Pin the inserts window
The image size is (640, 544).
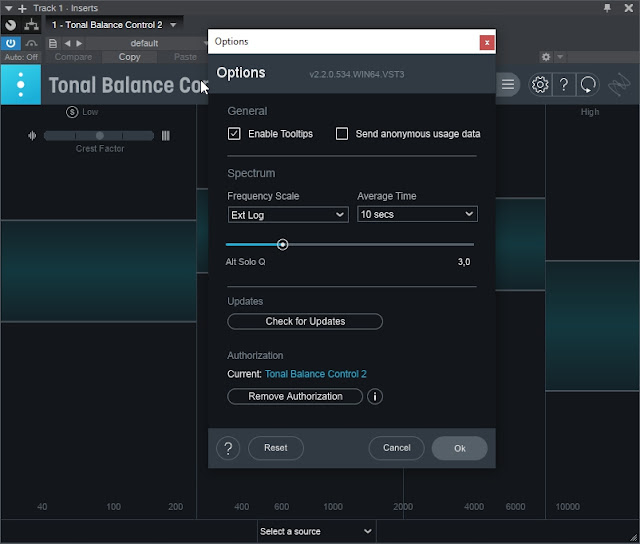(607, 8)
